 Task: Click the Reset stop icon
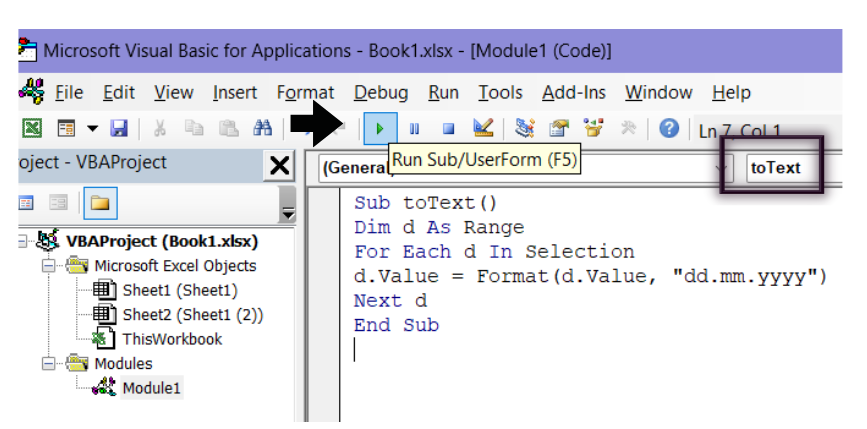[448, 129]
